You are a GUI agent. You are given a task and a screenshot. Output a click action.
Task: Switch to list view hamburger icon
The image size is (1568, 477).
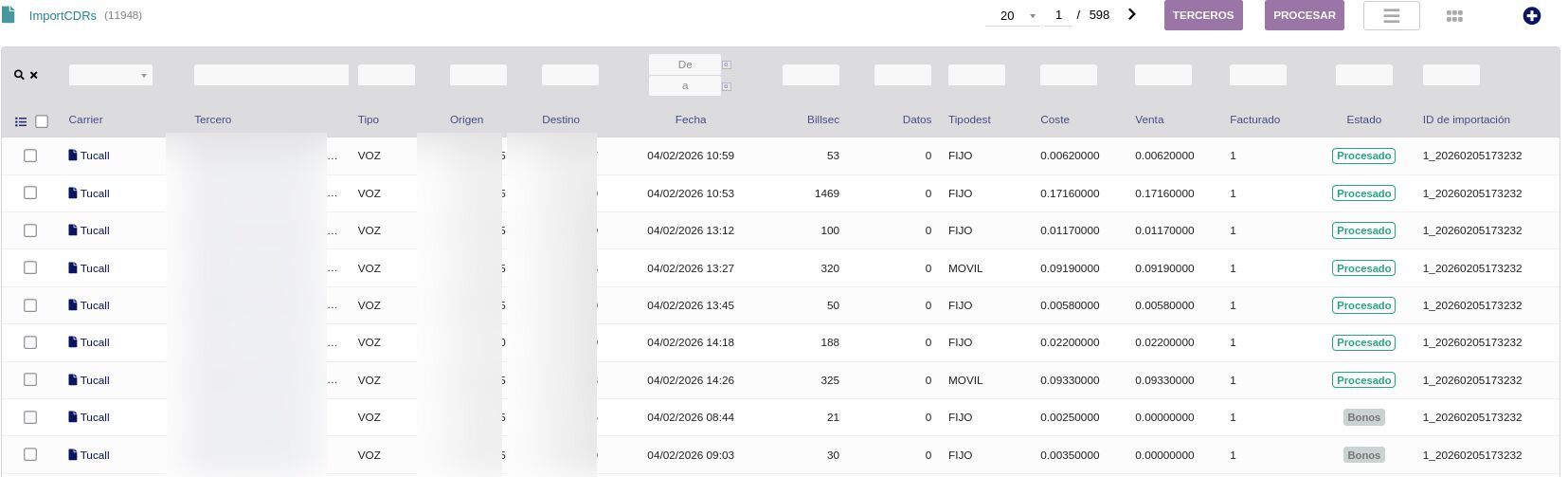[1391, 16]
